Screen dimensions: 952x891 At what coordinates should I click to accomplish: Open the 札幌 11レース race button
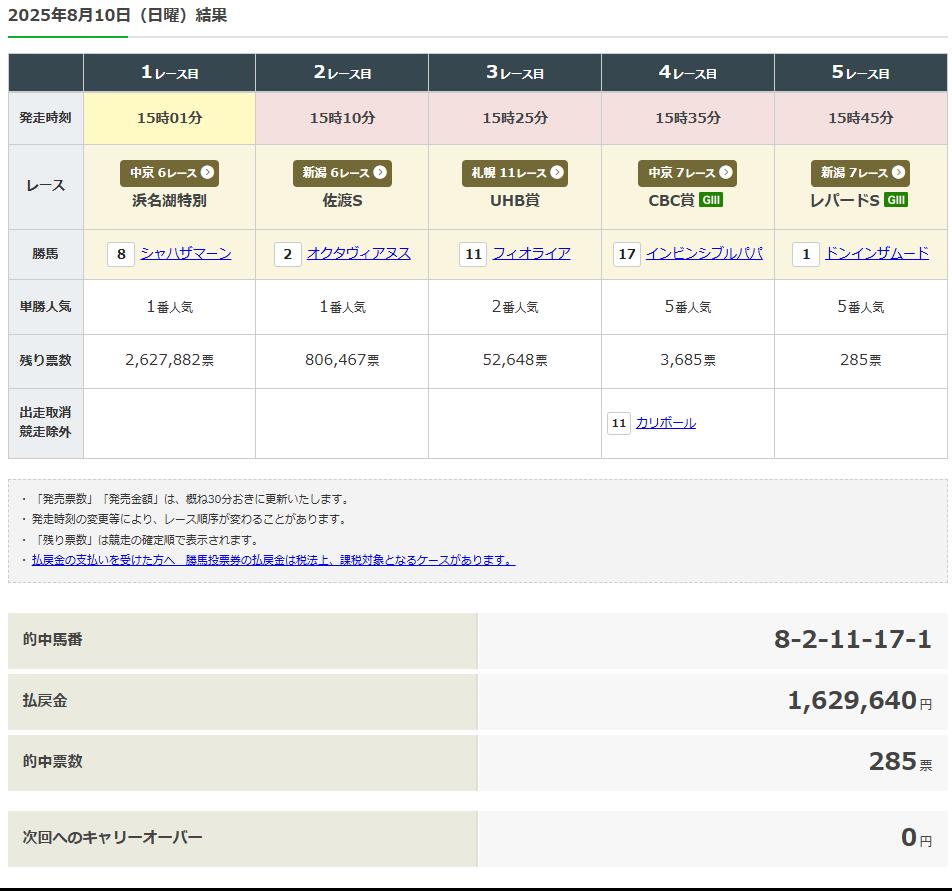tap(515, 173)
